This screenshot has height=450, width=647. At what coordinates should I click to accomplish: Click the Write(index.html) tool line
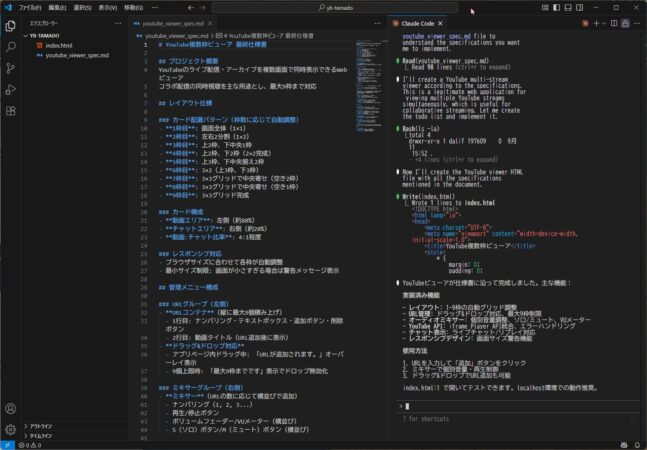[429, 197]
